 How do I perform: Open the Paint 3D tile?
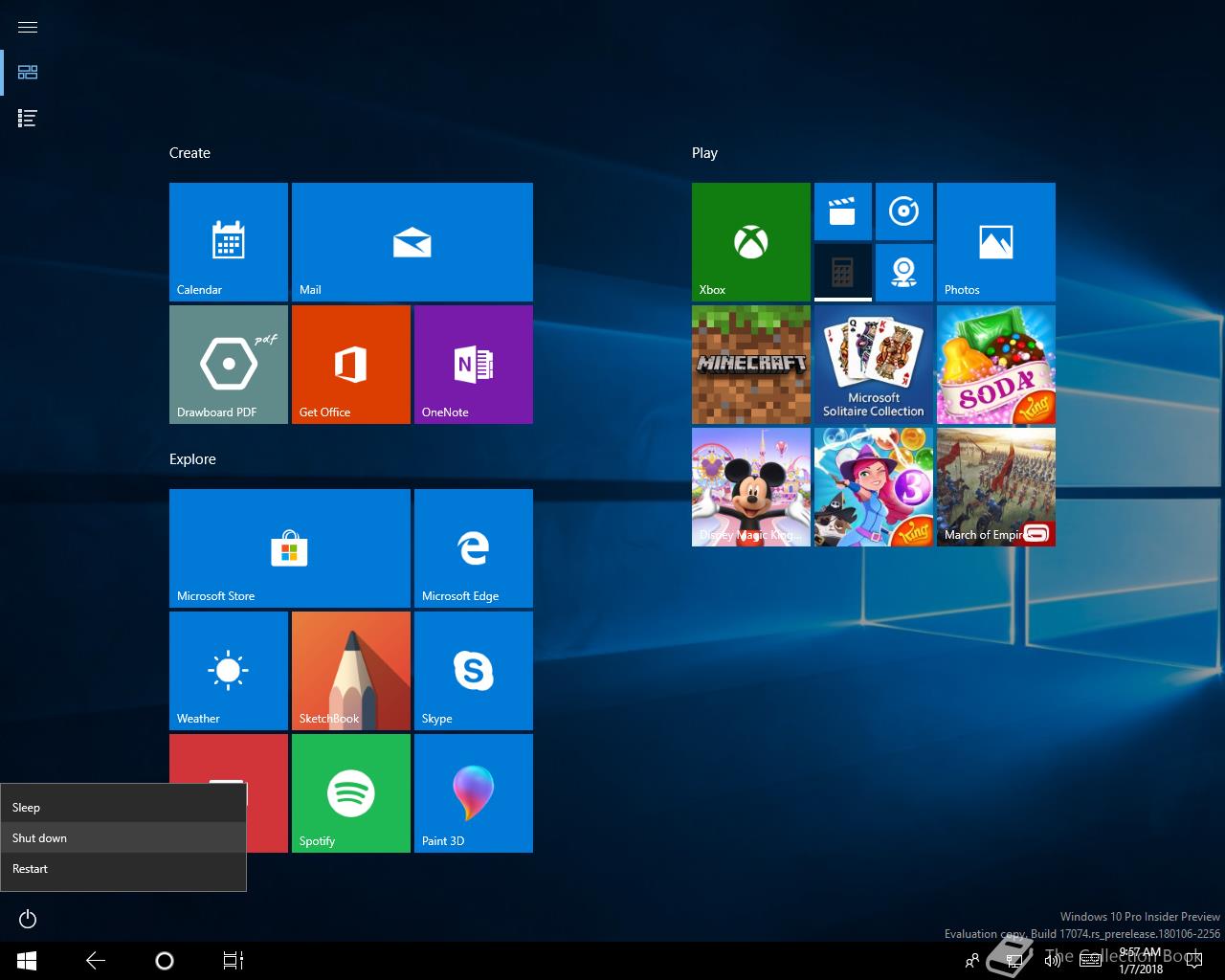pos(474,793)
